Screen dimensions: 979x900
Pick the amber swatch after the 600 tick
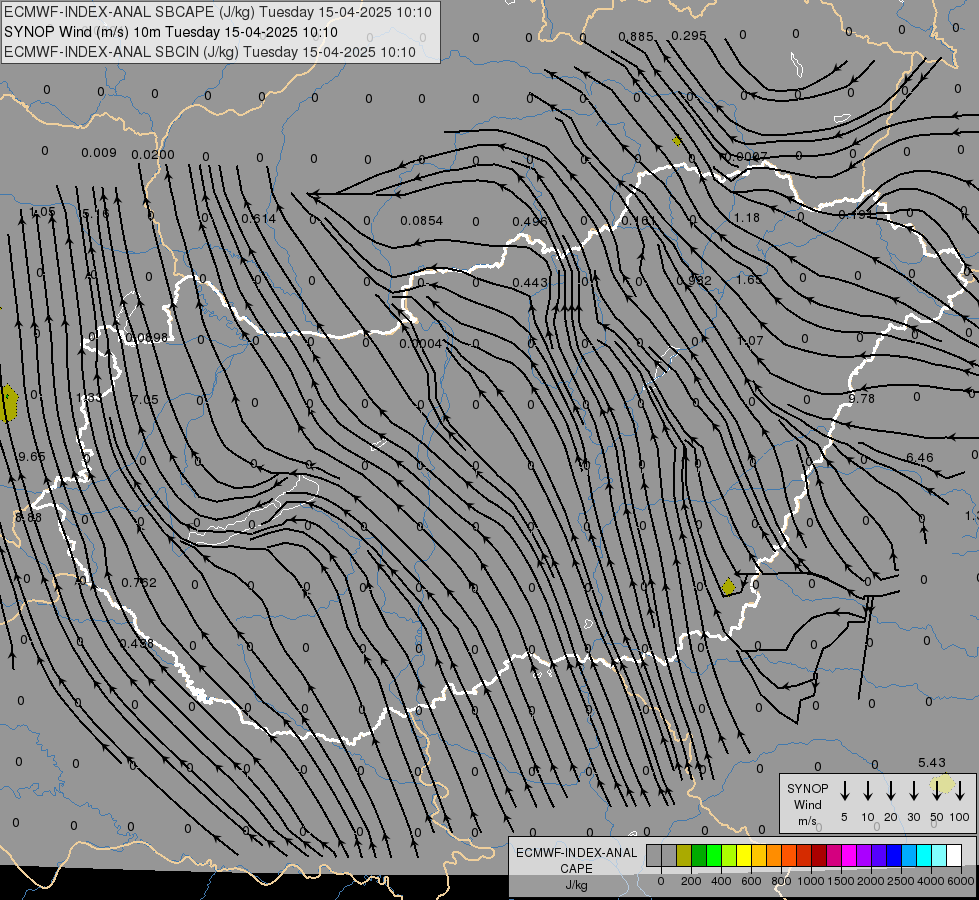pos(759,855)
